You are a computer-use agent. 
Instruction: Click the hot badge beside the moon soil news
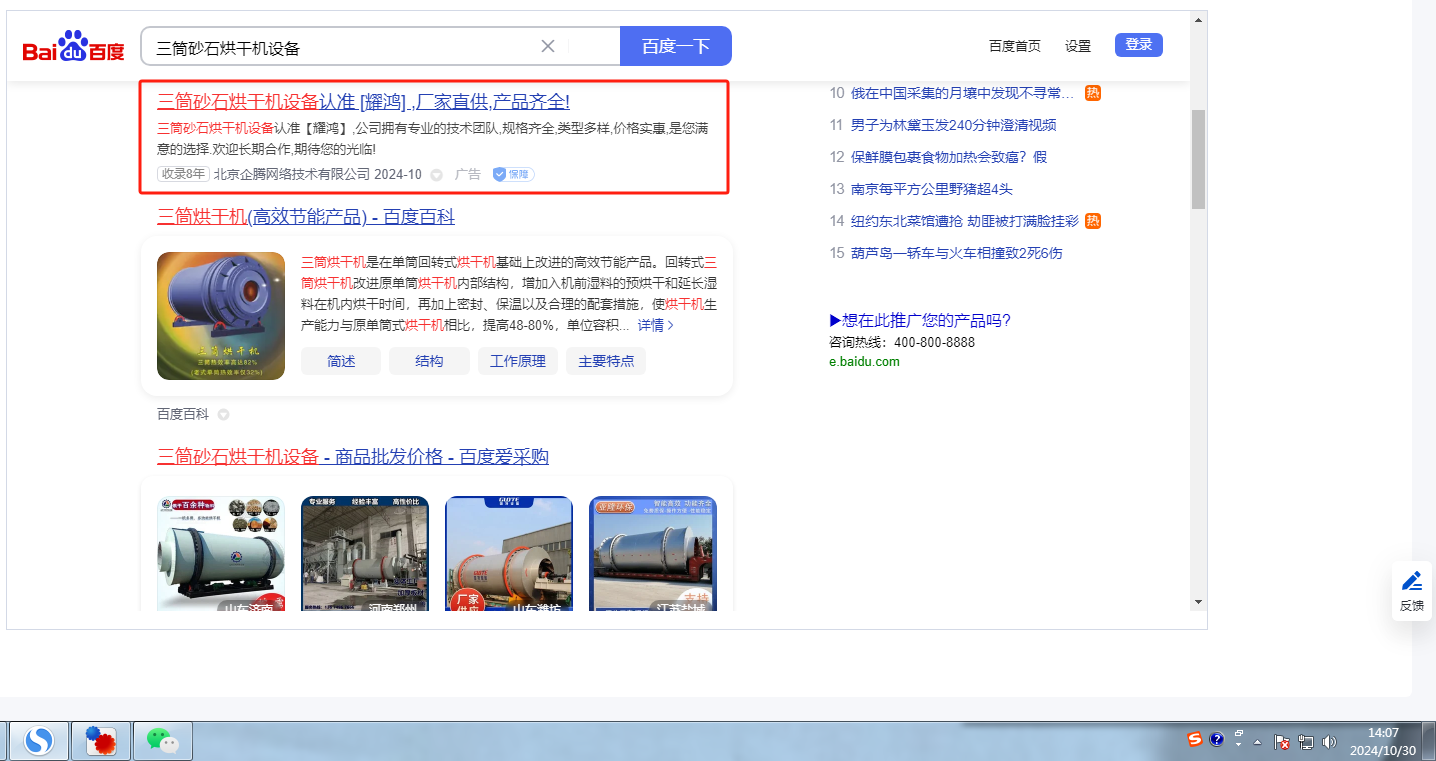(x=1093, y=93)
